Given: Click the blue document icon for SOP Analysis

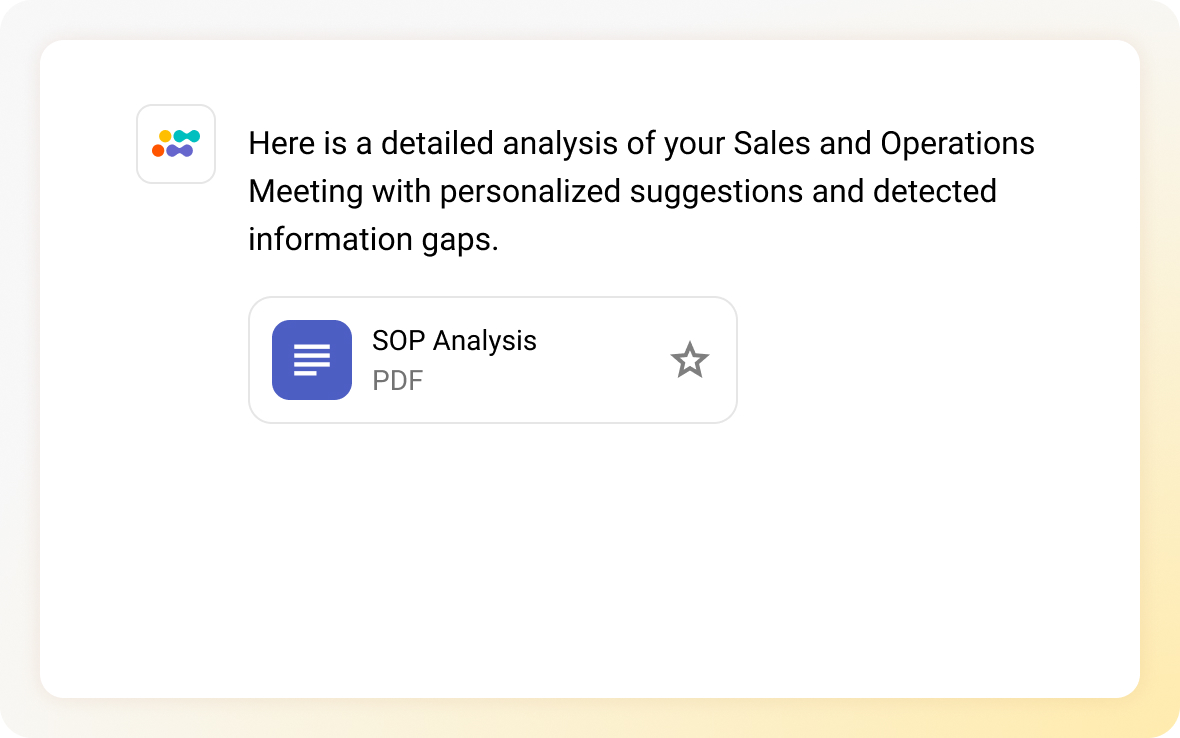Looking at the screenshot, I should (x=312, y=360).
